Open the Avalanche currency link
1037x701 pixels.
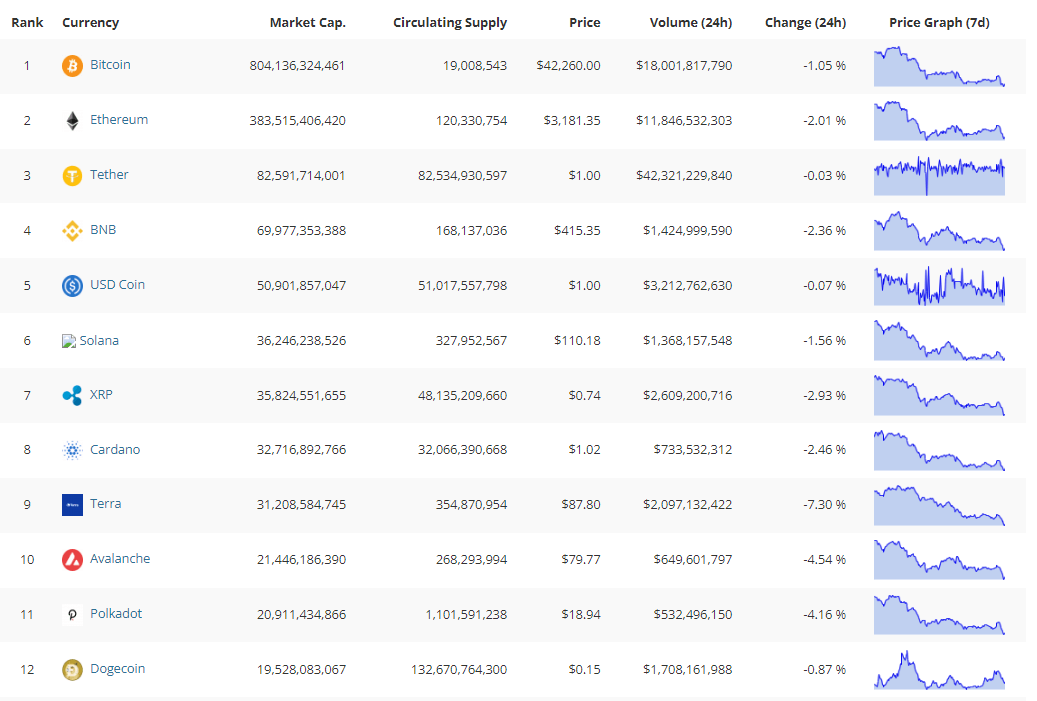point(120,558)
